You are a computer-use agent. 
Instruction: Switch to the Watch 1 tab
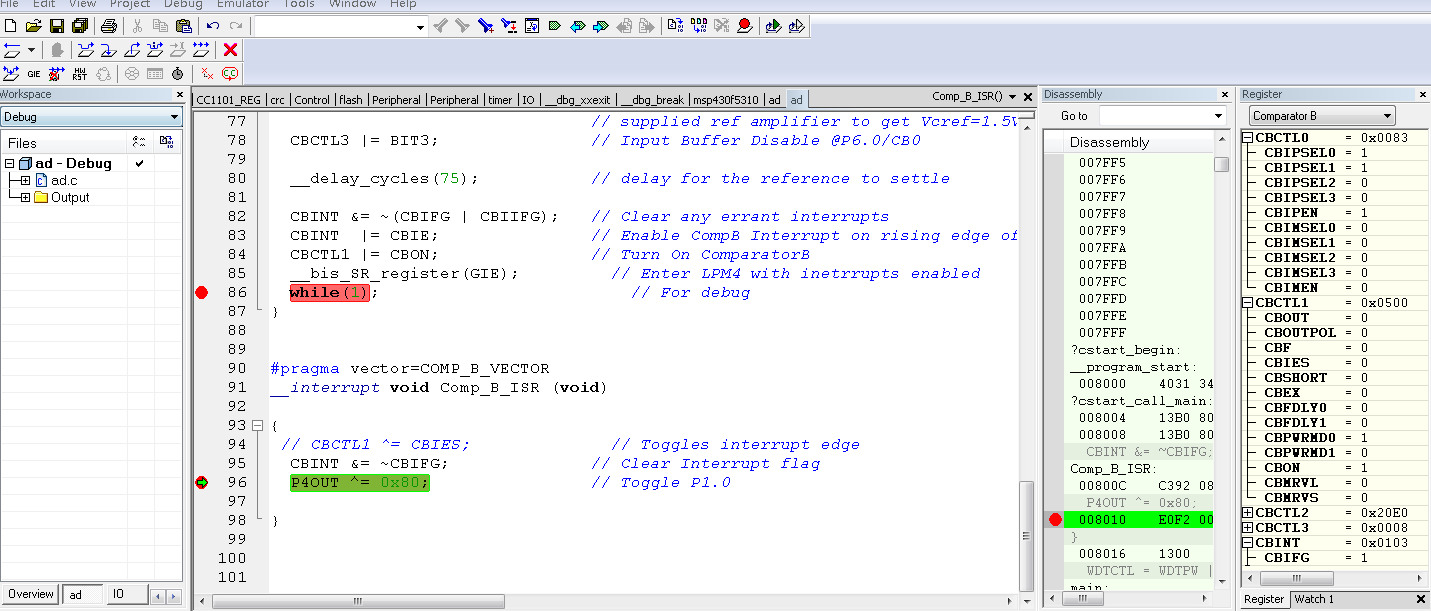coord(1314,599)
